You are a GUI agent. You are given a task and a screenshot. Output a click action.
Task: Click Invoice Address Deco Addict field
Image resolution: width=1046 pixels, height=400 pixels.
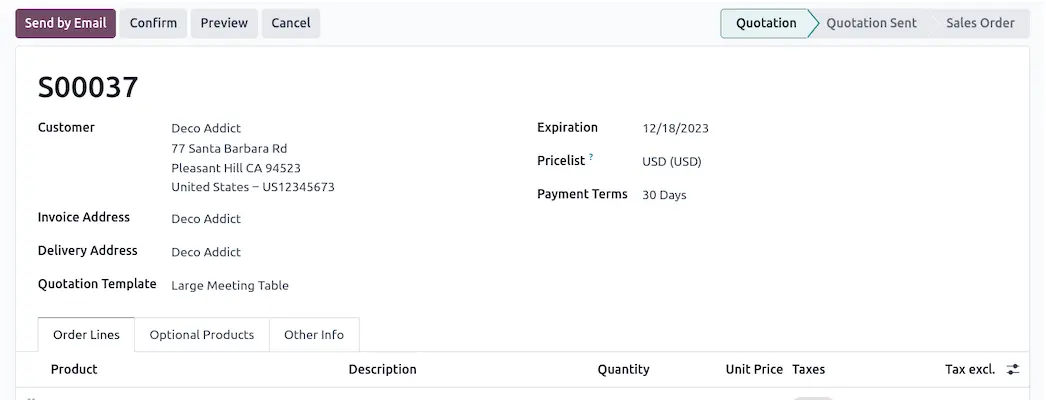(206, 218)
